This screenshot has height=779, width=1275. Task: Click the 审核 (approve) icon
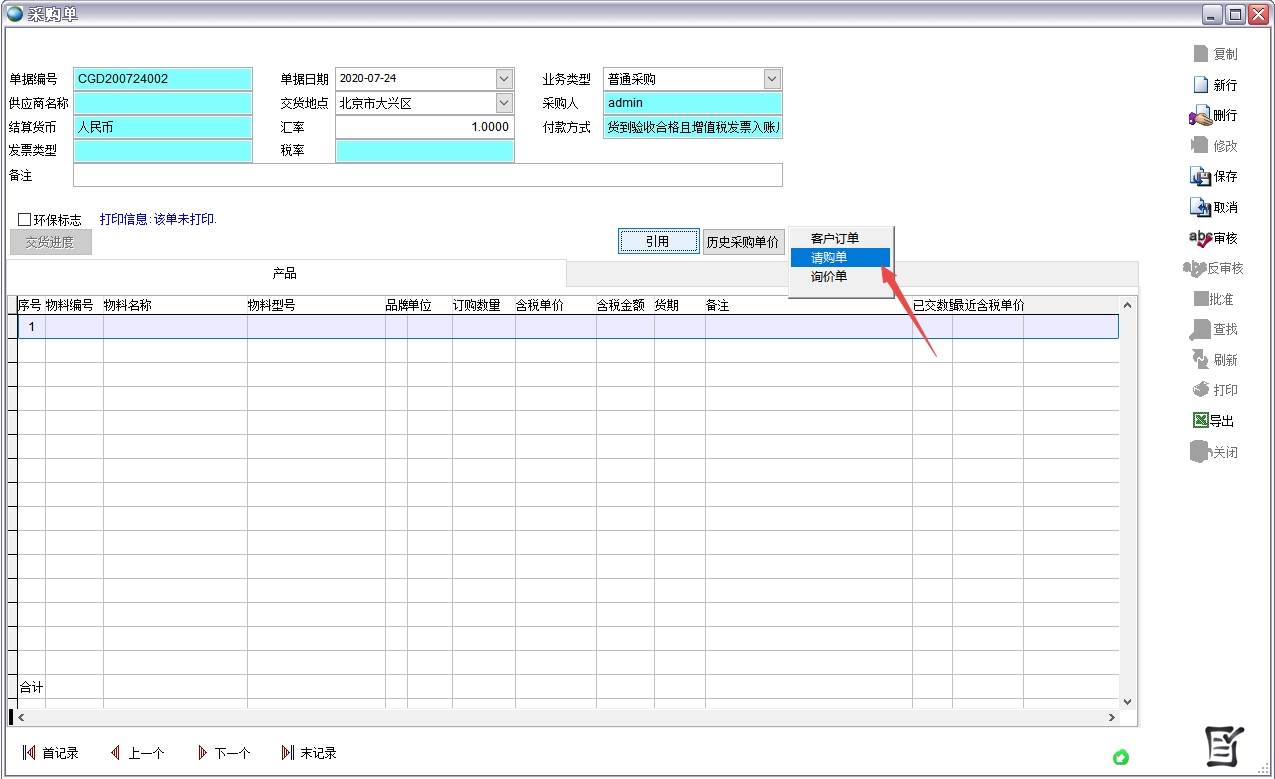click(x=1200, y=239)
